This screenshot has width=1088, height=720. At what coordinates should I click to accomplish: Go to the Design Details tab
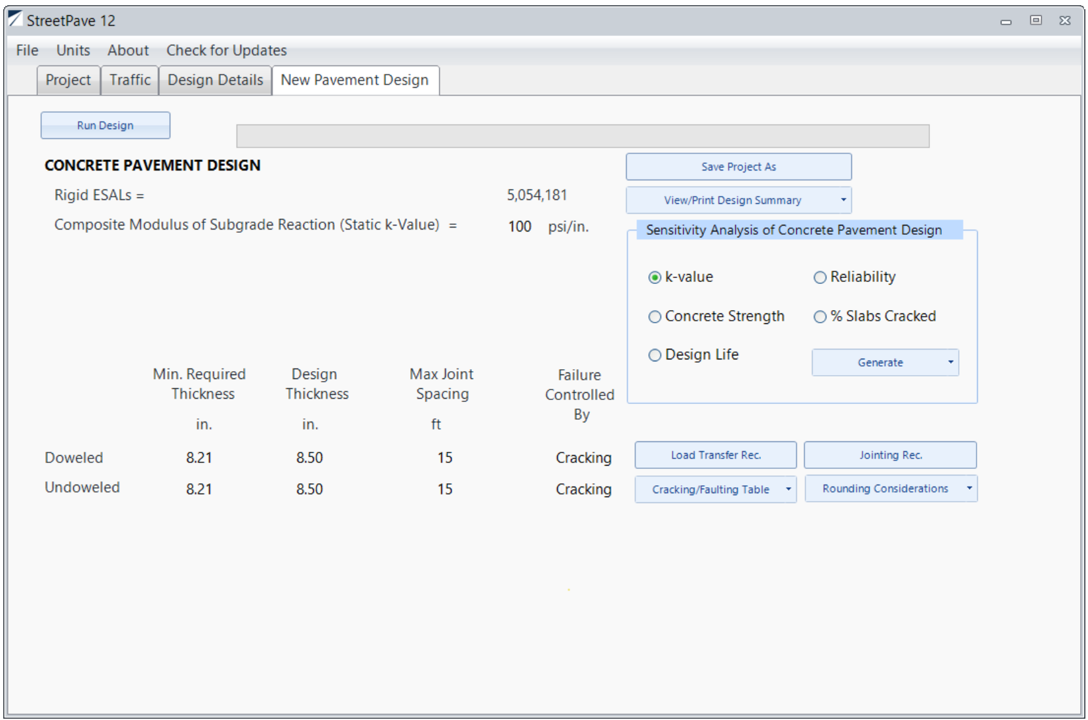coord(215,80)
